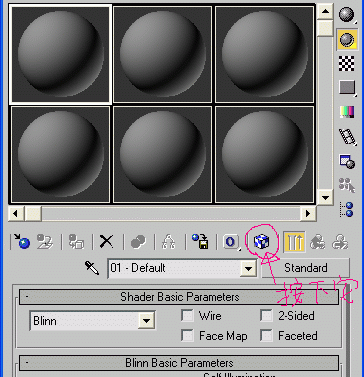Click the Standard material type button
The image size is (364, 377).
click(x=305, y=268)
